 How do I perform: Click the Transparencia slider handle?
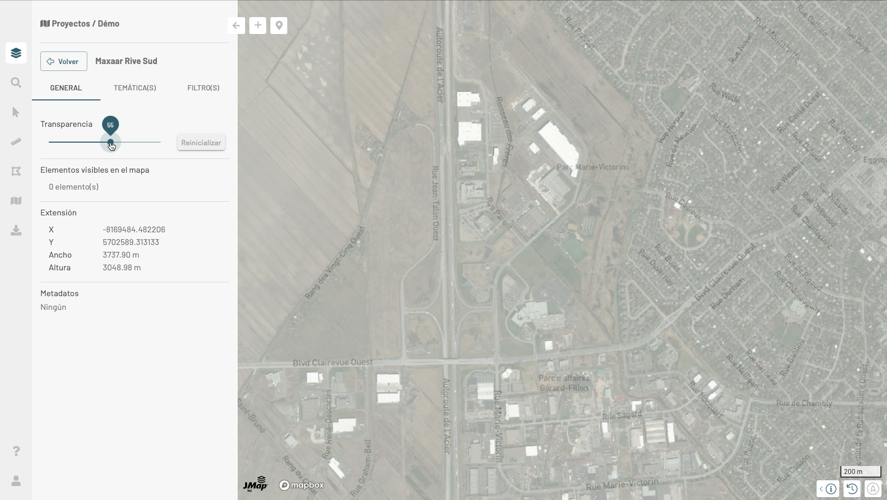pyautogui.click(x=110, y=142)
